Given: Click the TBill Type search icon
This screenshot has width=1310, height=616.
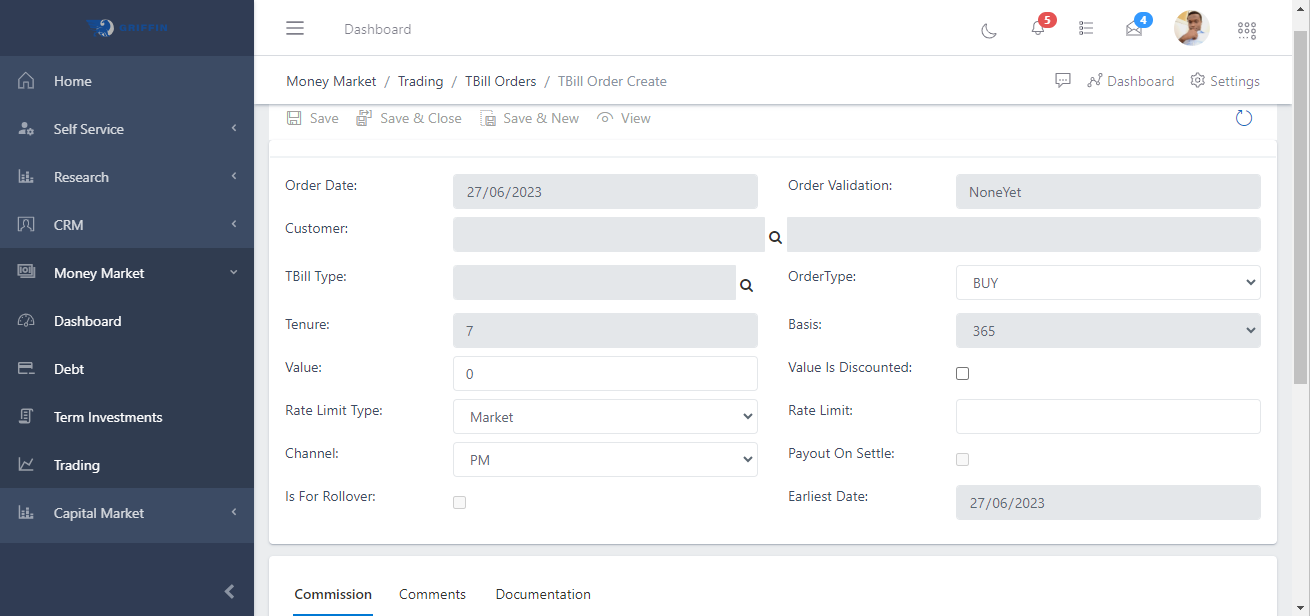Looking at the screenshot, I should click(746, 285).
